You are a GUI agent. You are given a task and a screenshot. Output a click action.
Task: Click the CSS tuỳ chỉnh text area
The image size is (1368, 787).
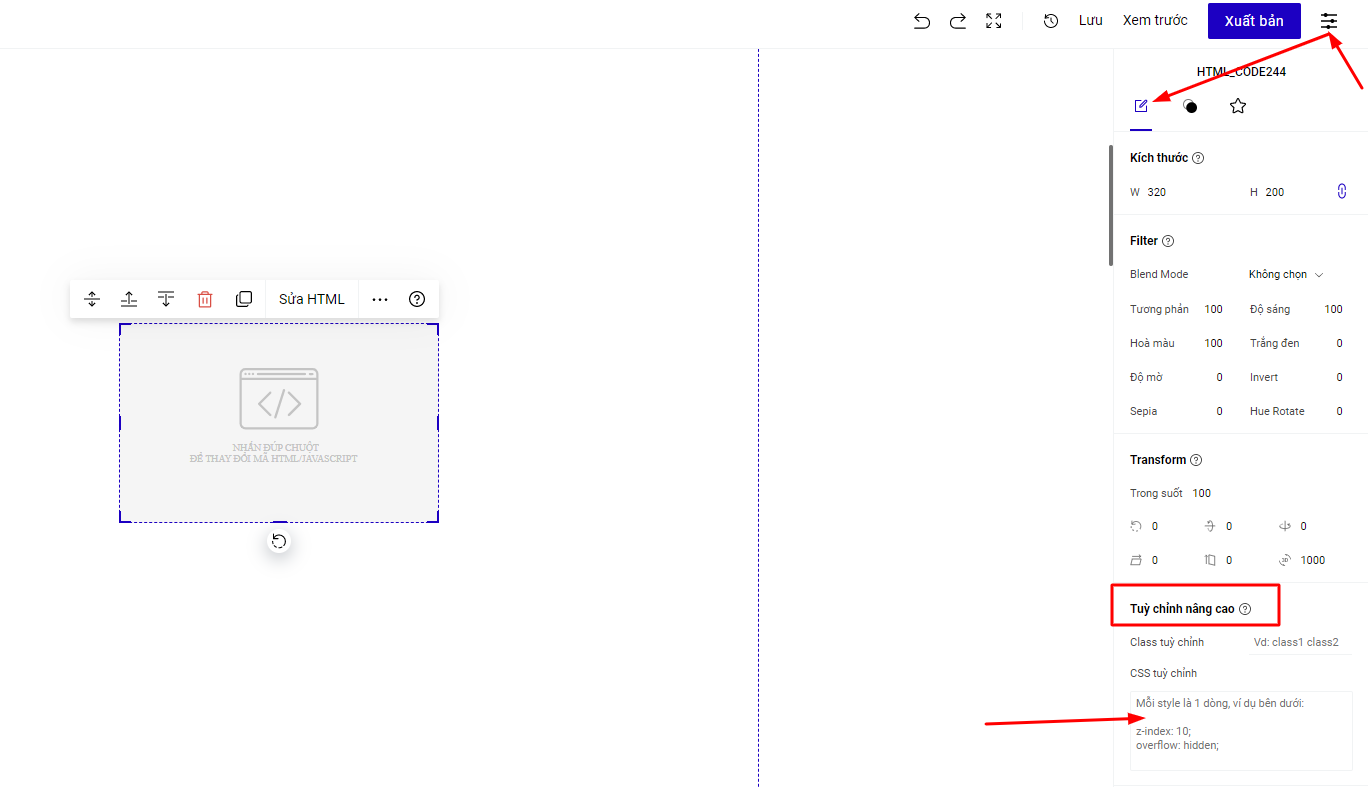1241,730
